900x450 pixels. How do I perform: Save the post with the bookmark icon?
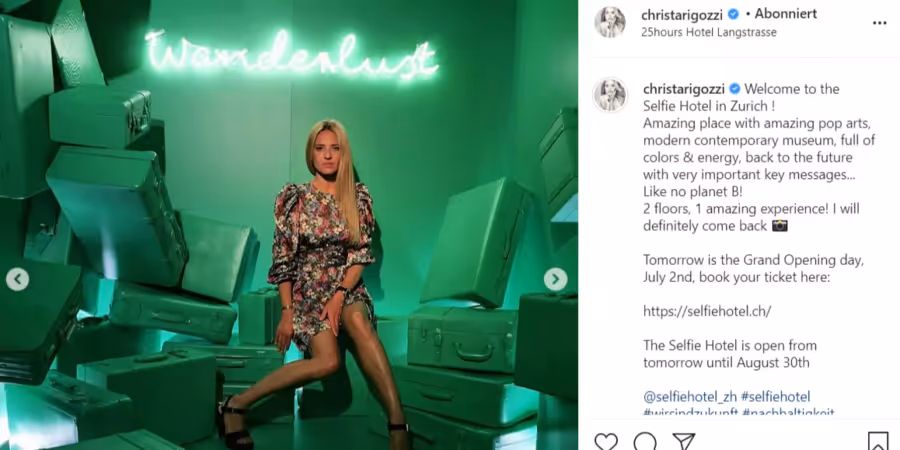pyautogui.click(x=878, y=441)
